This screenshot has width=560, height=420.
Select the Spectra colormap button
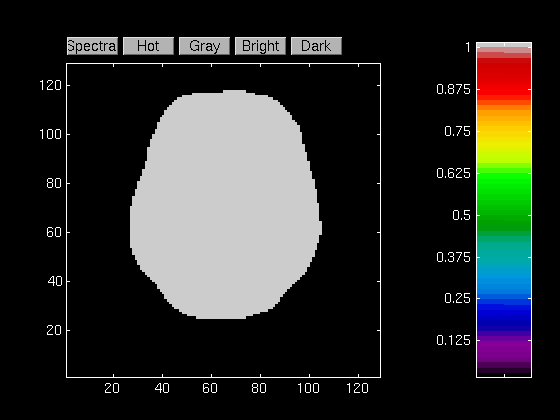pyautogui.click(x=92, y=46)
